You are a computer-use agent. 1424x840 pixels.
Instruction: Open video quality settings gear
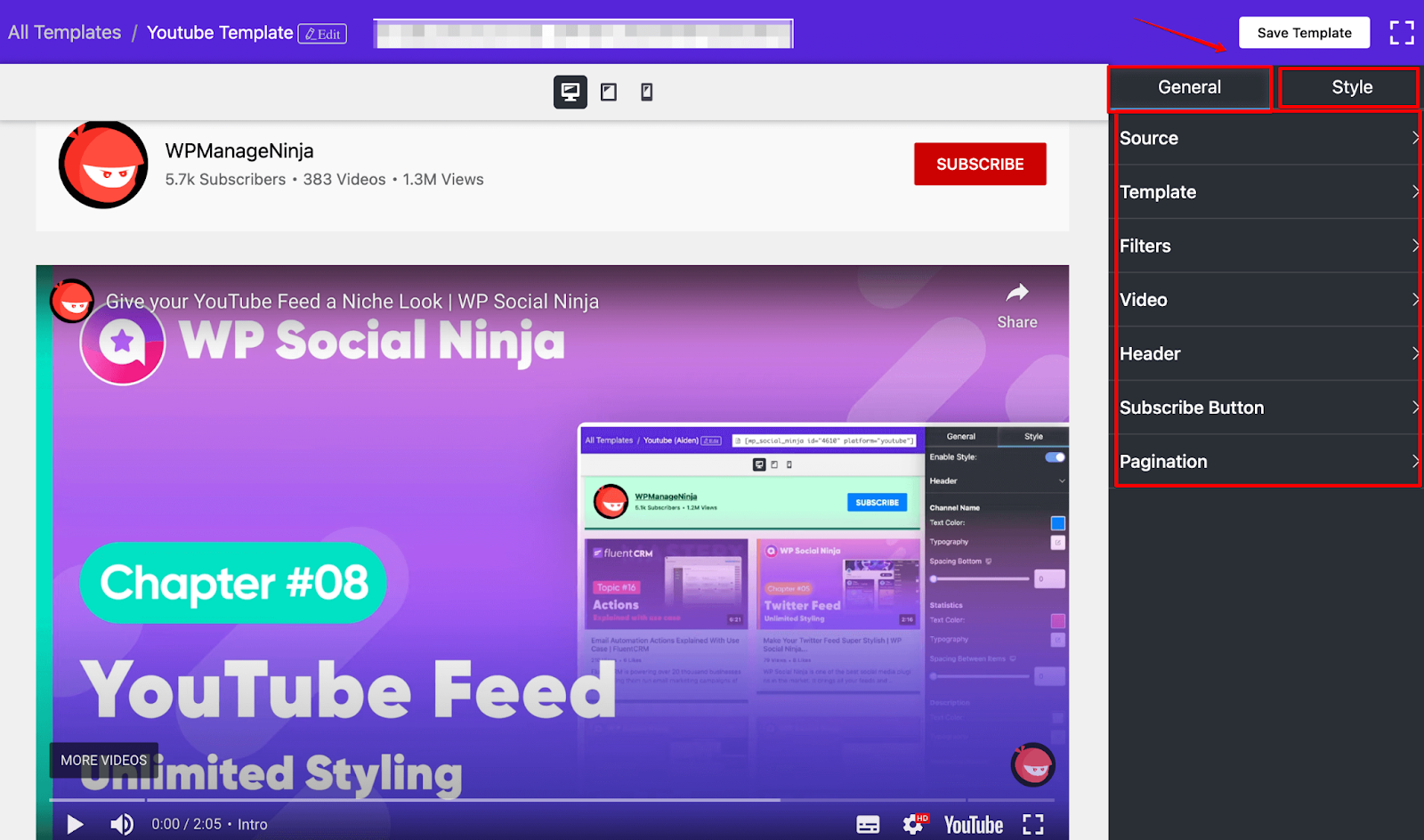tap(915, 824)
